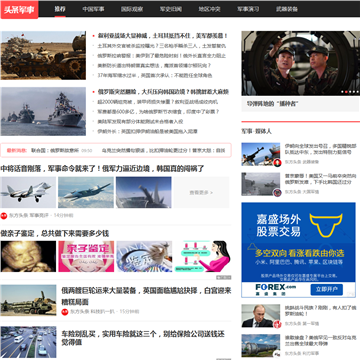Viewport: 360px width, 360px height.
Task: Open the headline 做亲子鉴定，总共做下来需要多少钱
Action: [55, 233]
